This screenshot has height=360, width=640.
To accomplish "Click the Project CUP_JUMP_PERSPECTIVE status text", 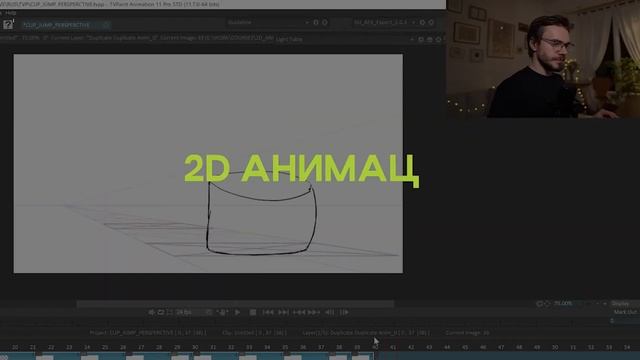I will pyautogui.click(x=148, y=333).
